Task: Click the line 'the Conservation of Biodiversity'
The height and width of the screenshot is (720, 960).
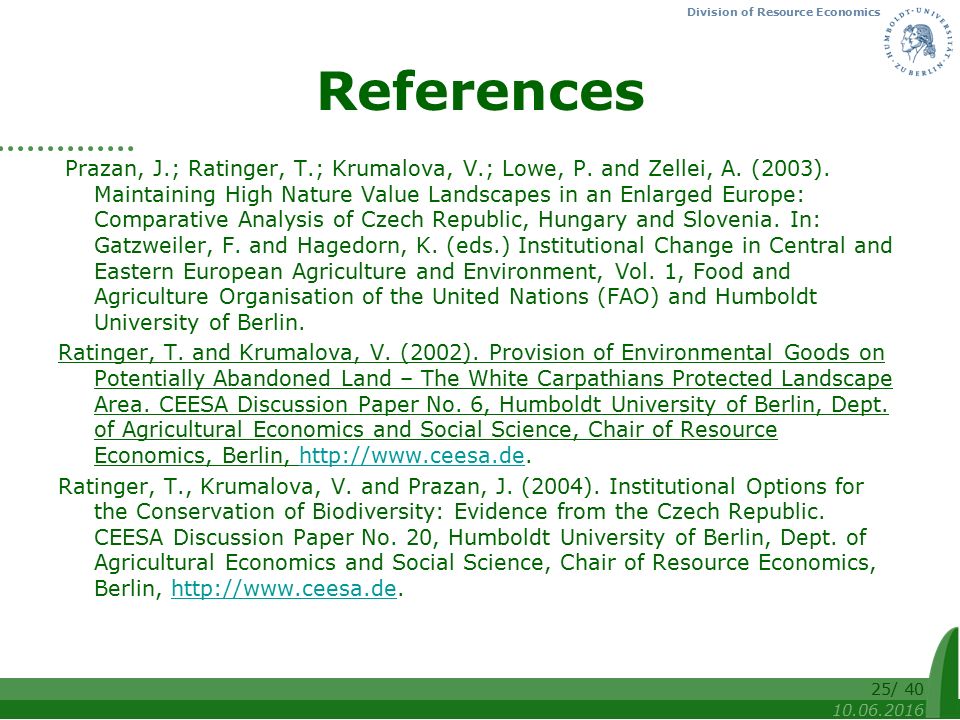Action: coord(459,511)
